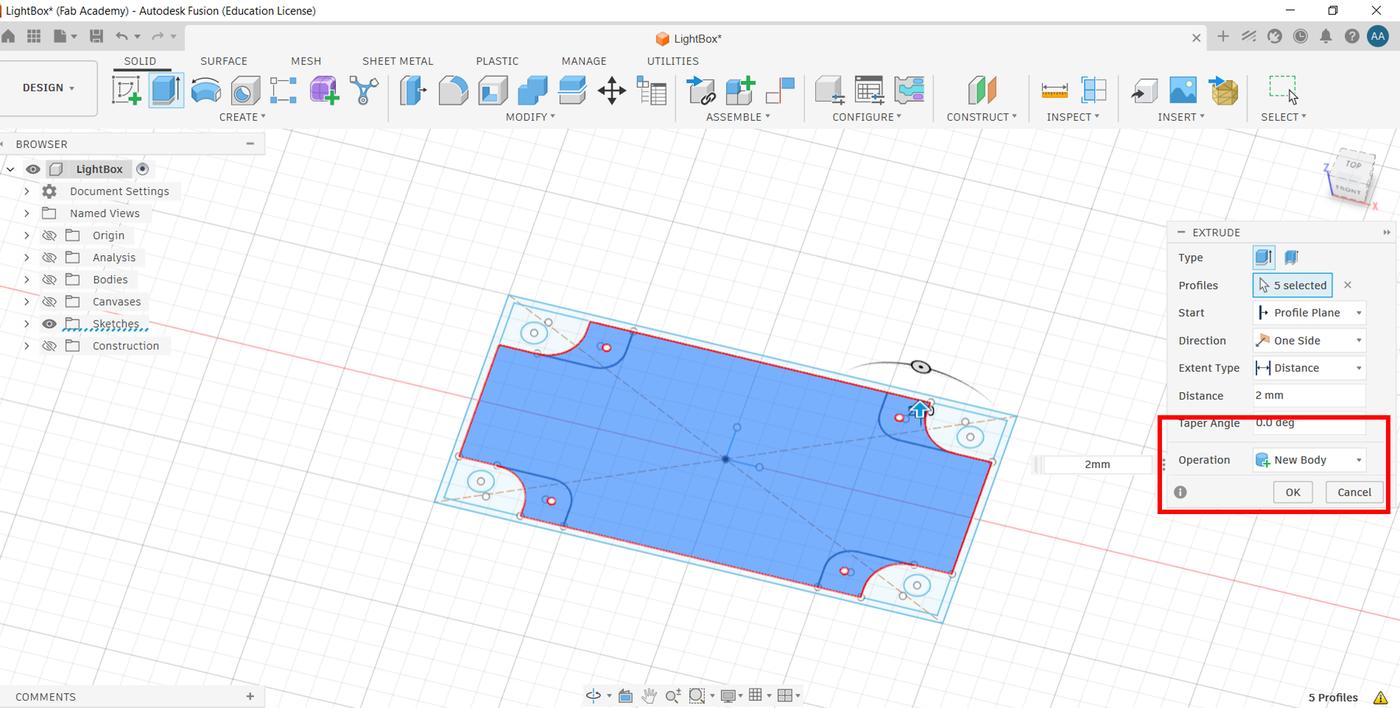
Task: Switch to the SHEET METAL tab
Action: pos(398,61)
